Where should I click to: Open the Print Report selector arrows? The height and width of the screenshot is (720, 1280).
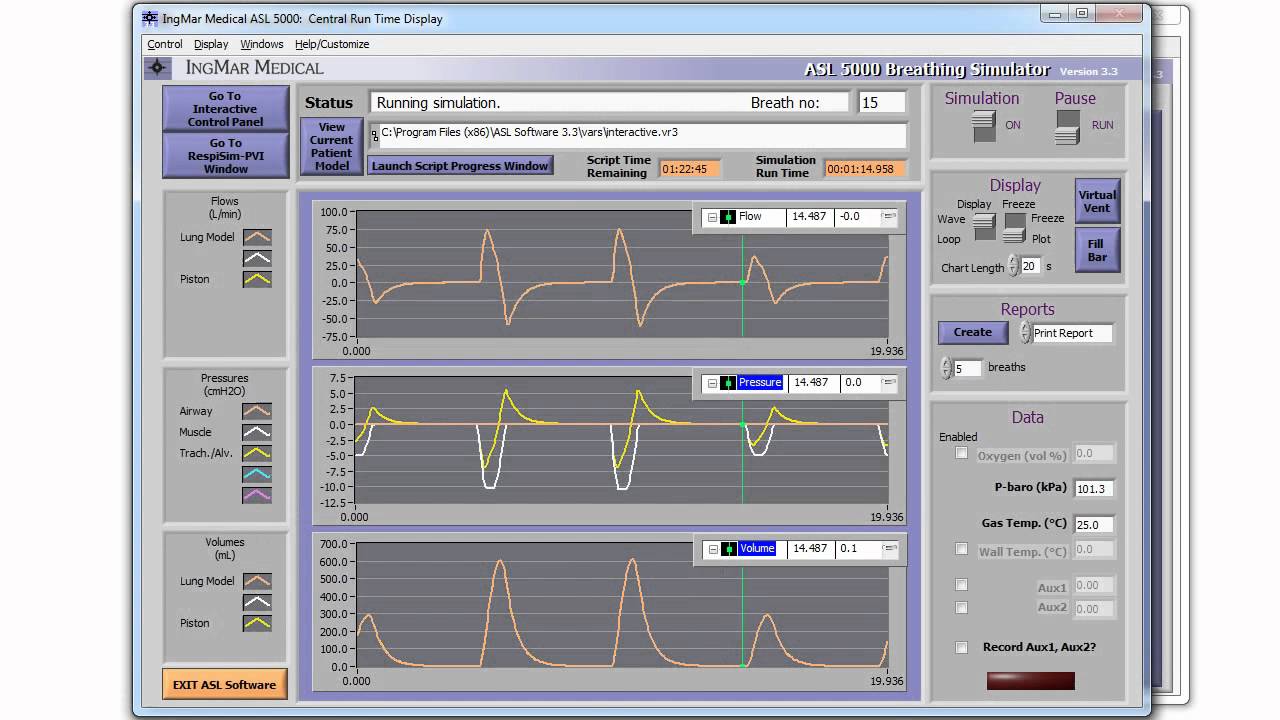coord(1025,332)
